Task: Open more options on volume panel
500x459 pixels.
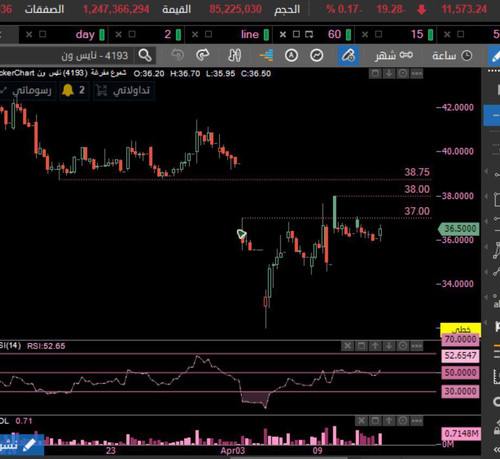Action: click(x=417, y=421)
